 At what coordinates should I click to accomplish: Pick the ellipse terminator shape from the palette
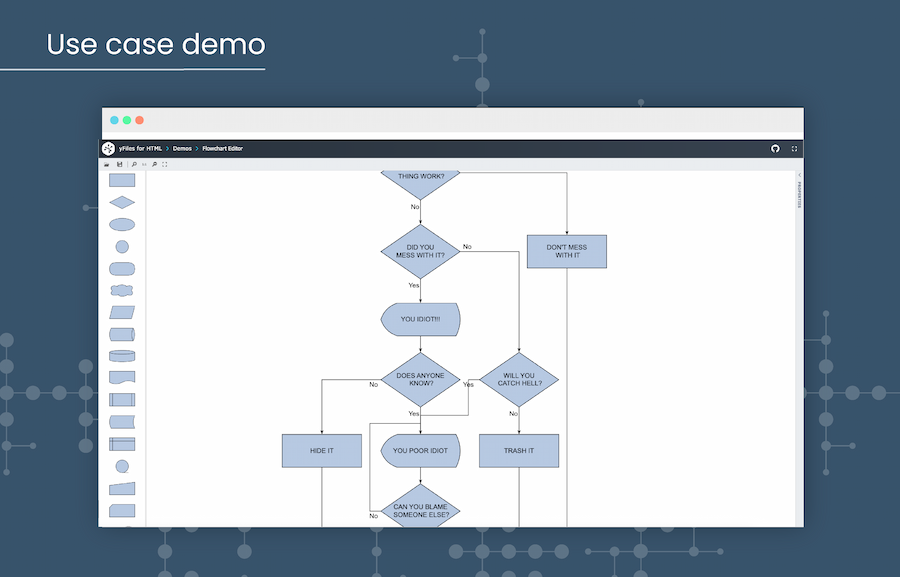coord(121,223)
